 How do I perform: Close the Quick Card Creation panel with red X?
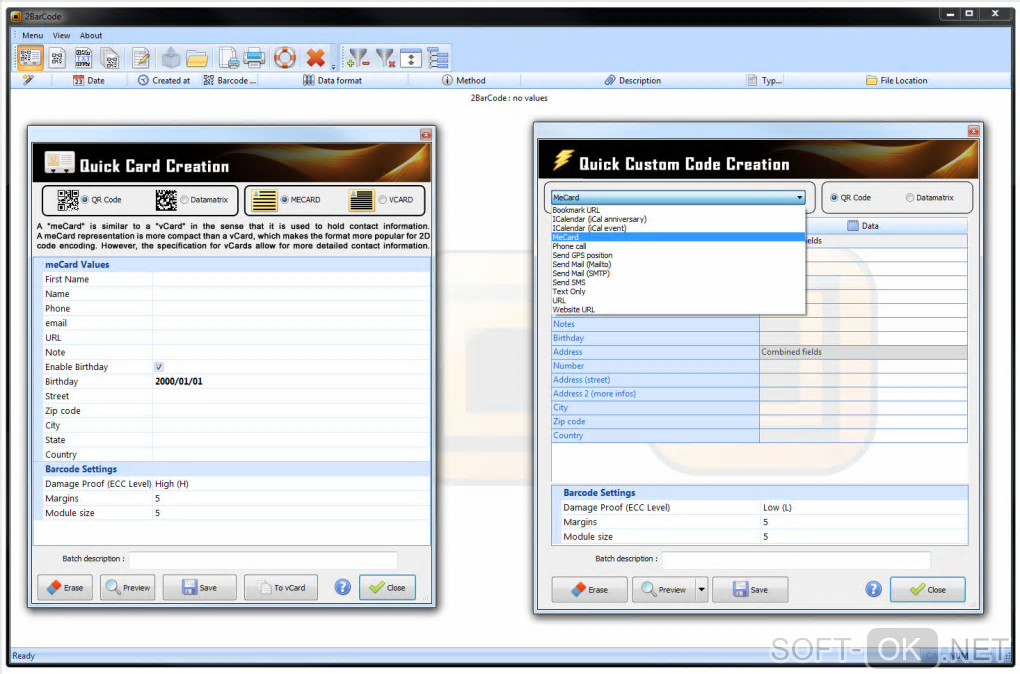tap(426, 134)
